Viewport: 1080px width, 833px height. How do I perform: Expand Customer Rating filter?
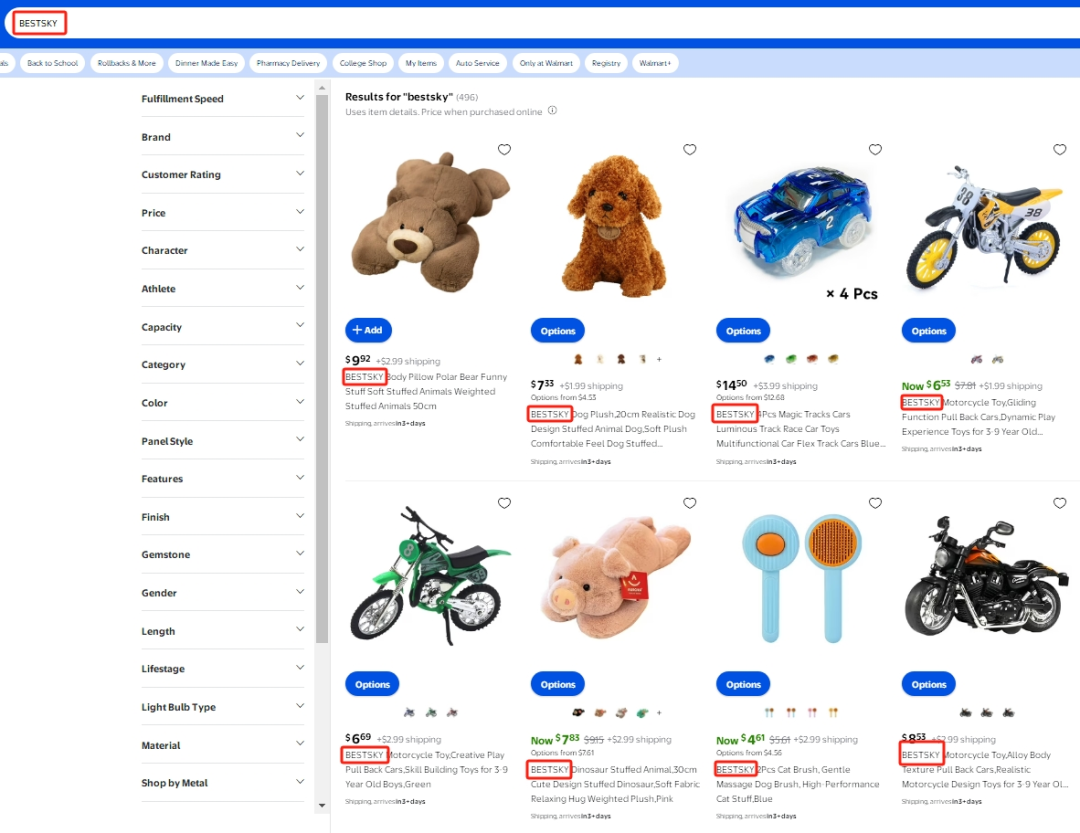222,174
